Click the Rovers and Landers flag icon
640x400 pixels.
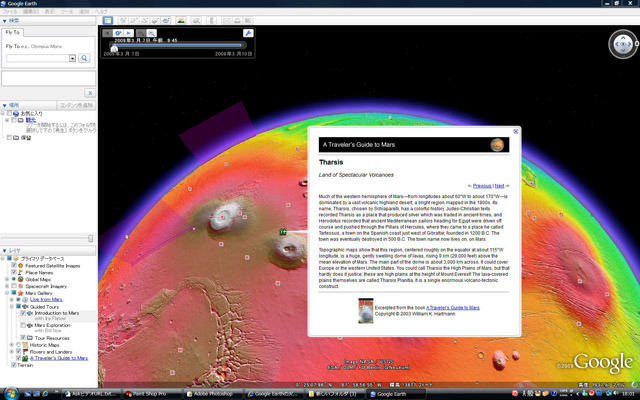pyautogui.click(x=25, y=351)
